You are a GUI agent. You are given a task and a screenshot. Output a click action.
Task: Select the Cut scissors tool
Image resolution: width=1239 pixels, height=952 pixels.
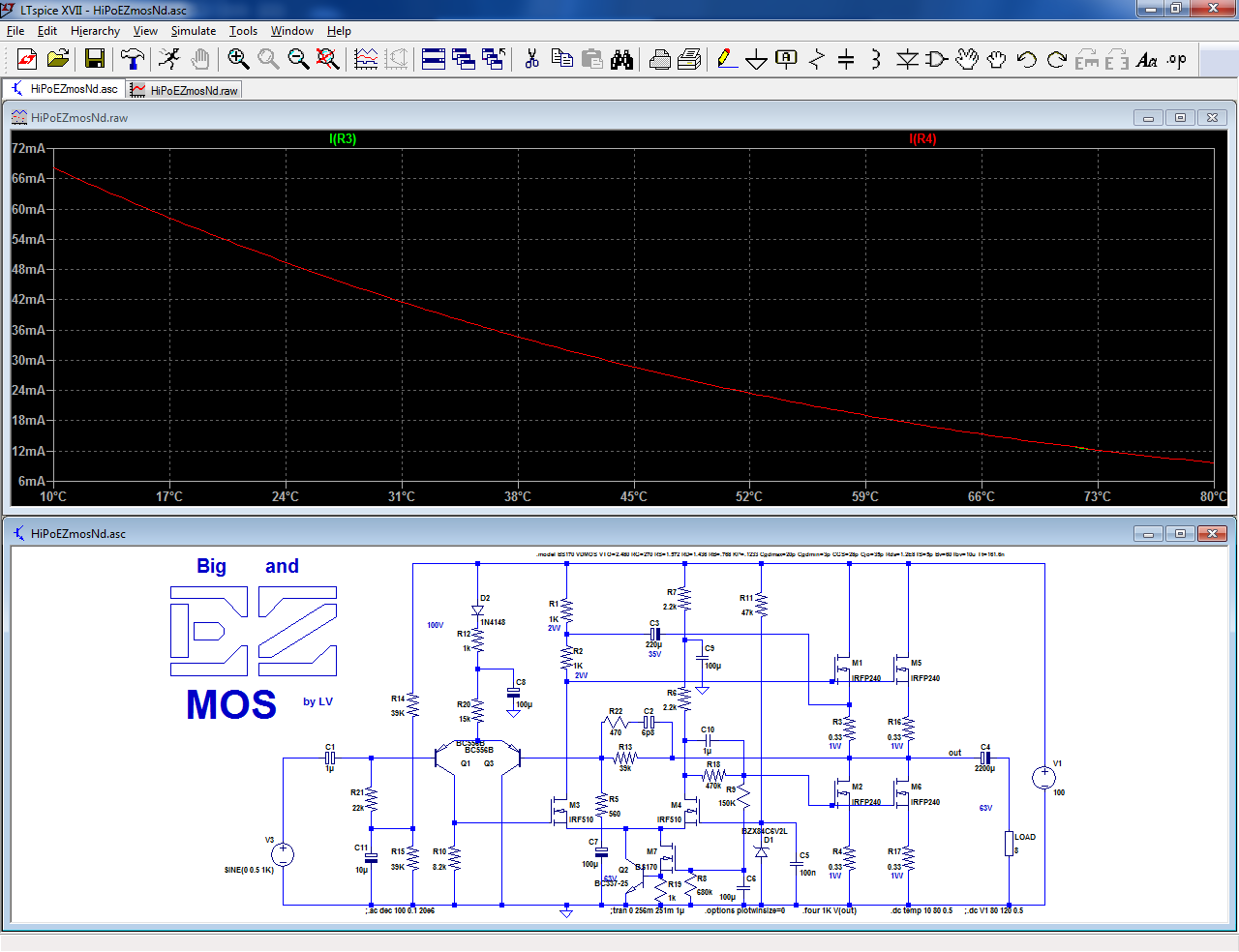point(531,59)
